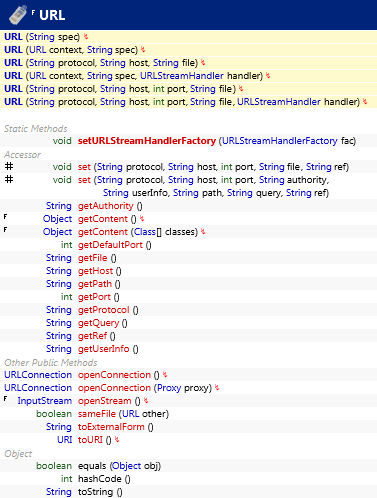
Task: Click the URL class title in header
Action: [x=52, y=15]
